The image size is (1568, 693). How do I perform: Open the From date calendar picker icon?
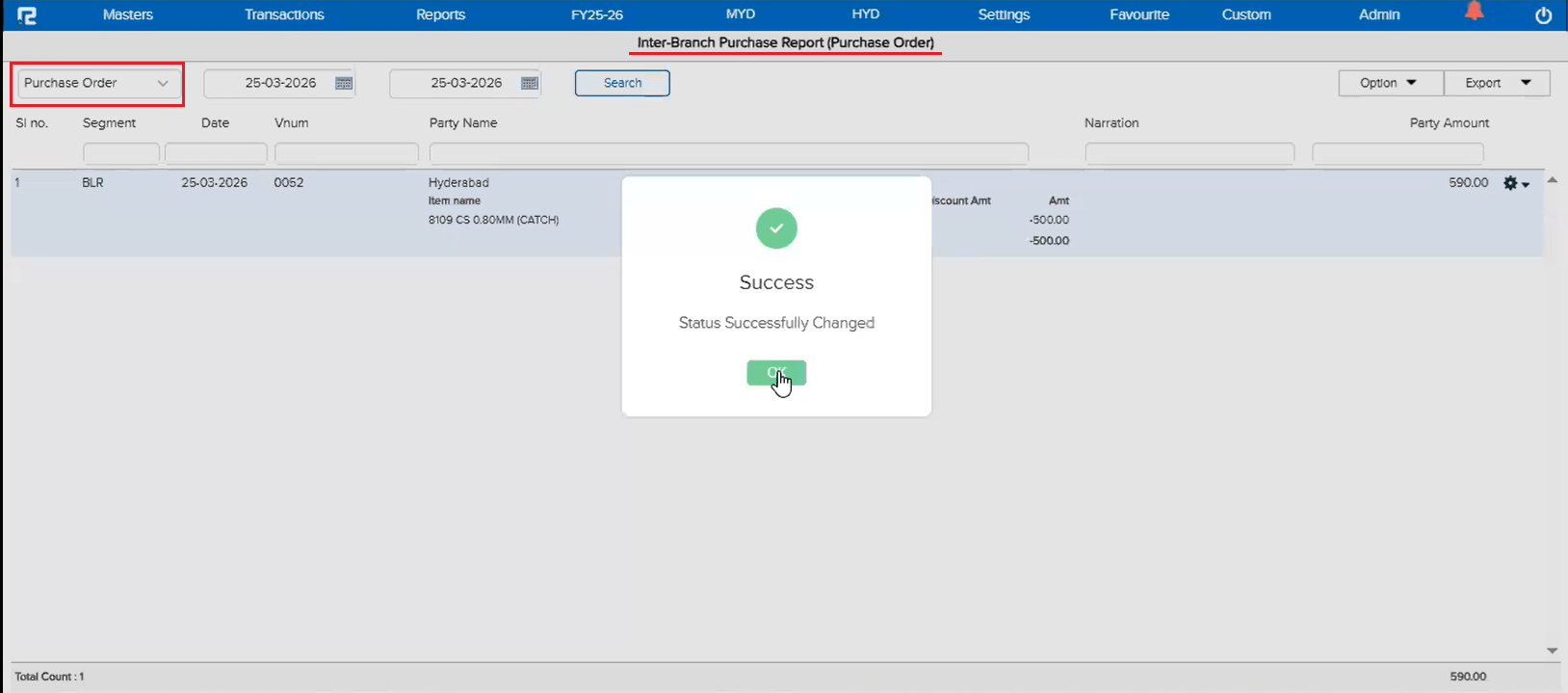coord(344,84)
